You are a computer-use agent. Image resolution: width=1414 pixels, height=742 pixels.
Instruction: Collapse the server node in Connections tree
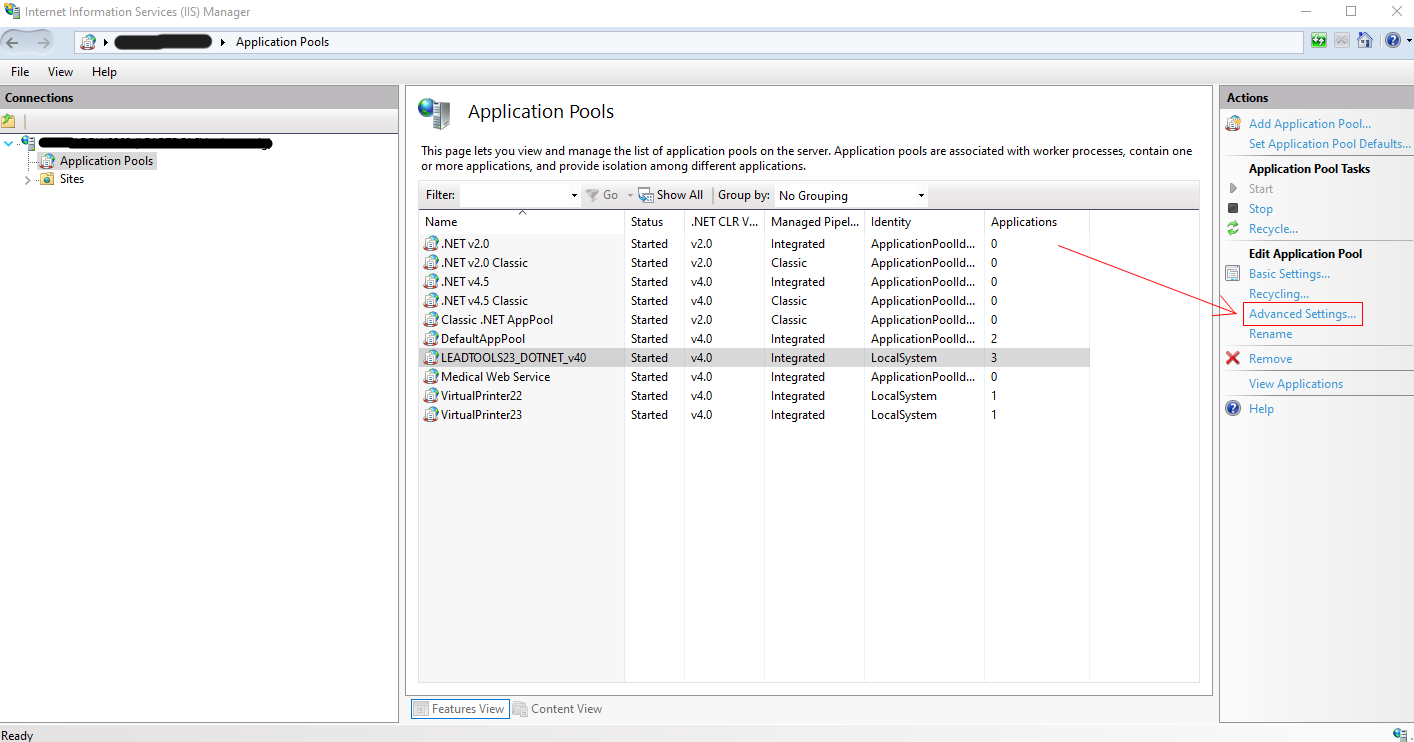[9, 143]
